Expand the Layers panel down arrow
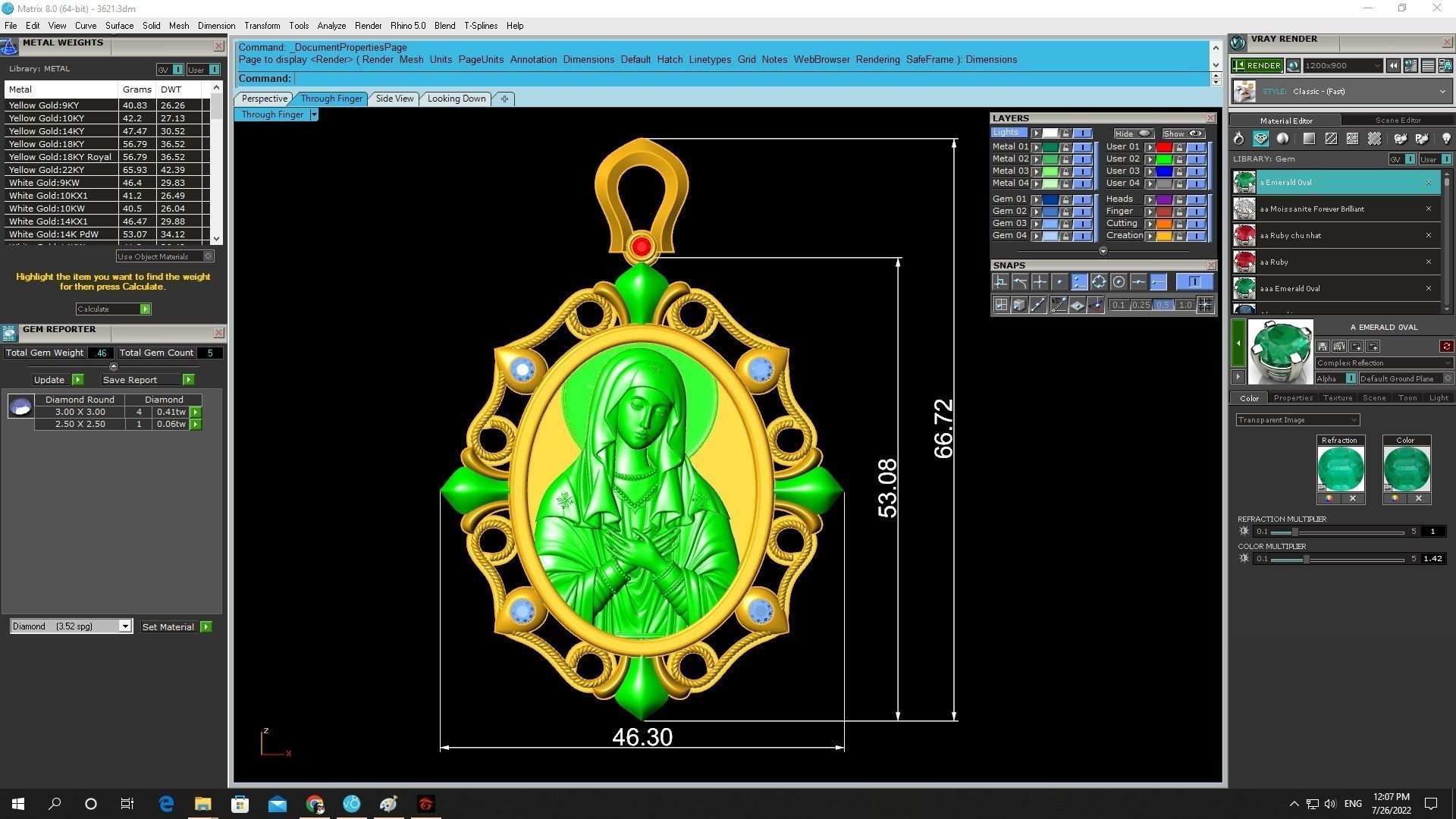Image resolution: width=1456 pixels, height=819 pixels. point(1103,251)
